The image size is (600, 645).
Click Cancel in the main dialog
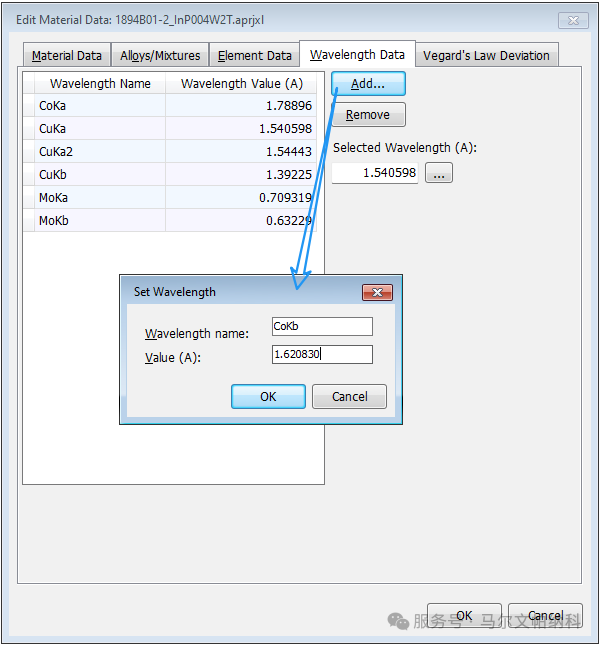[545, 615]
